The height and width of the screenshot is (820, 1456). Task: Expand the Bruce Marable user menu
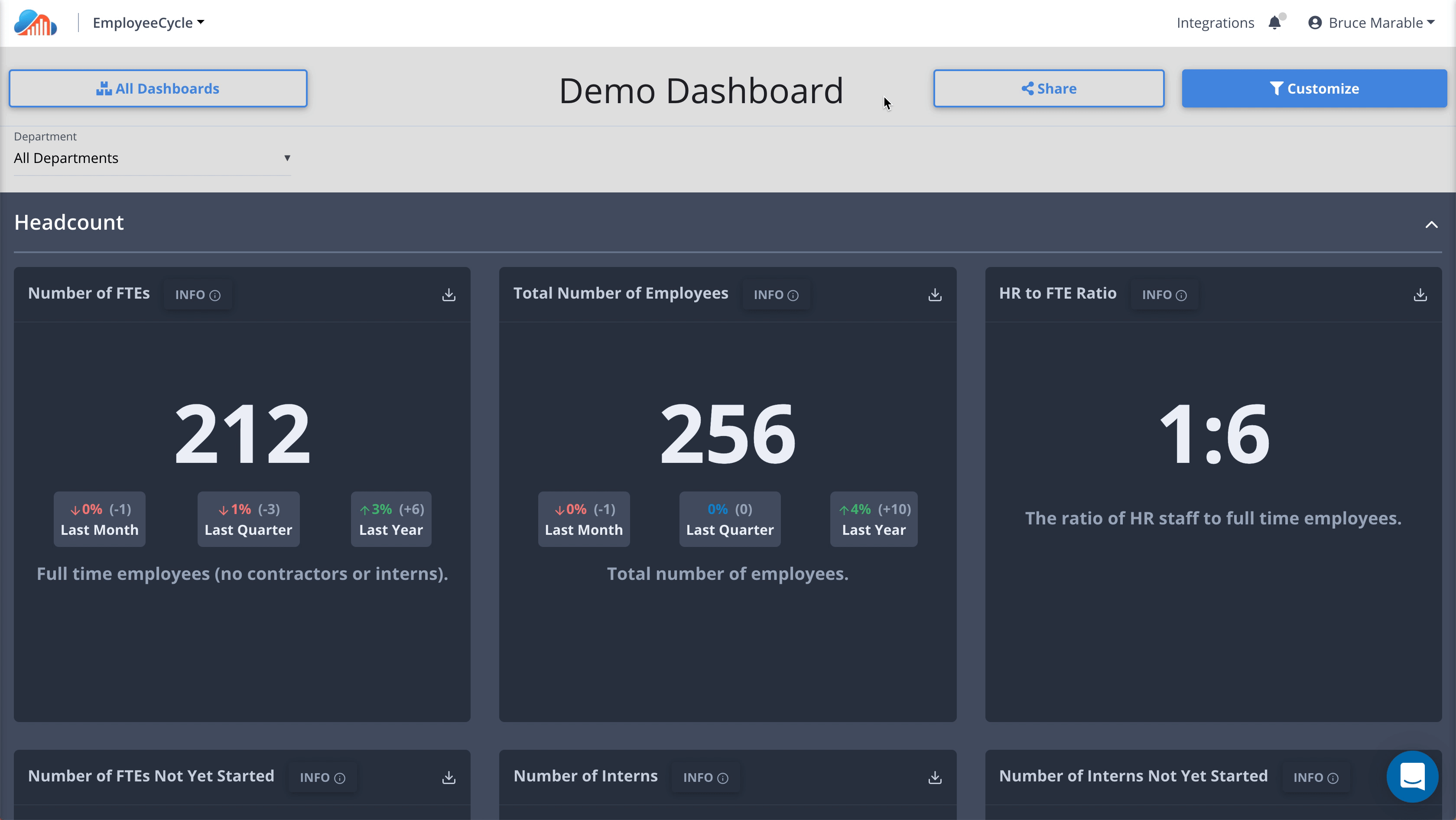pyautogui.click(x=1372, y=23)
